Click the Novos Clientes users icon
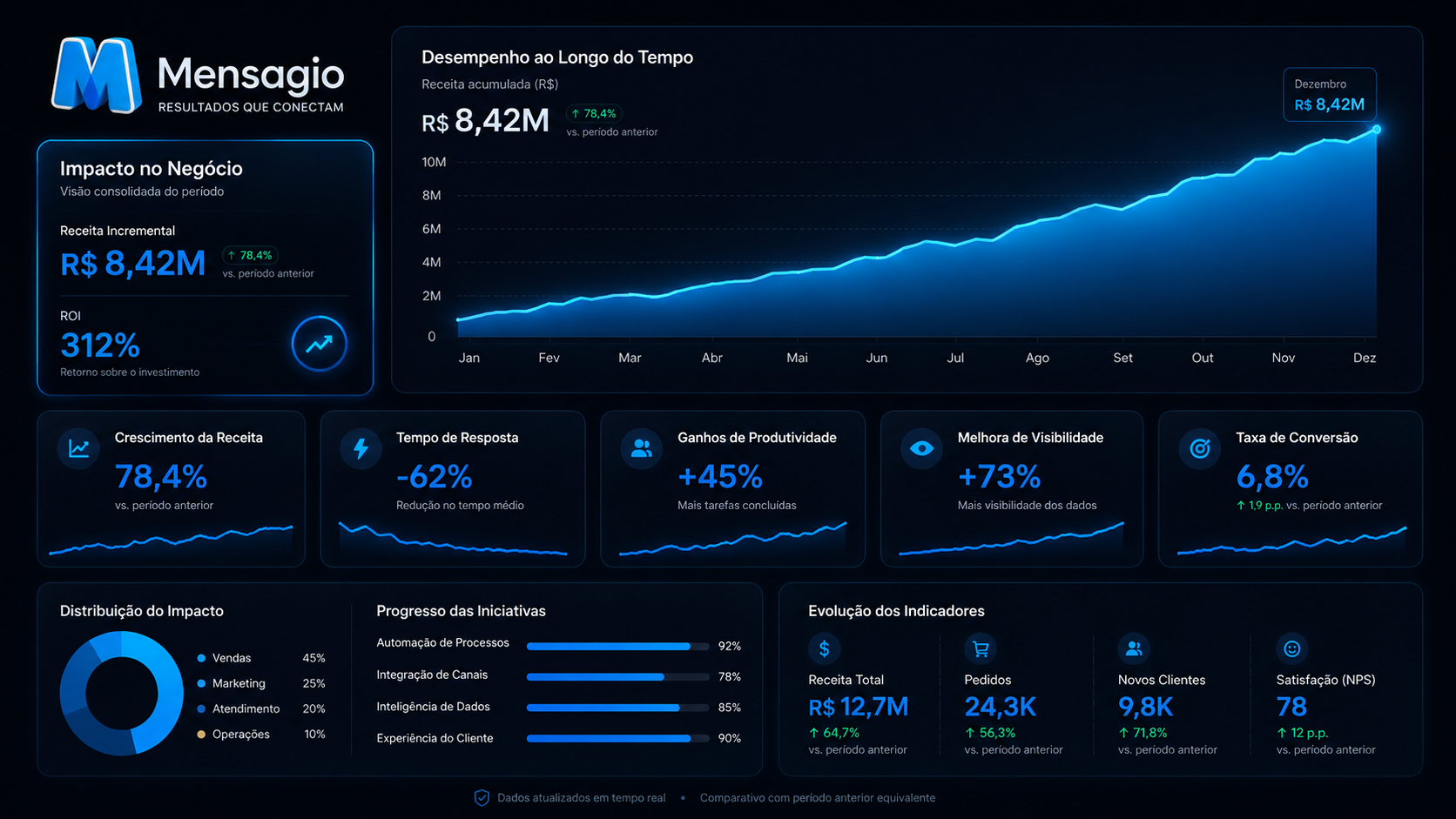This screenshot has height=819, width=1456. pyautogui.click(x=1134, y=648)
